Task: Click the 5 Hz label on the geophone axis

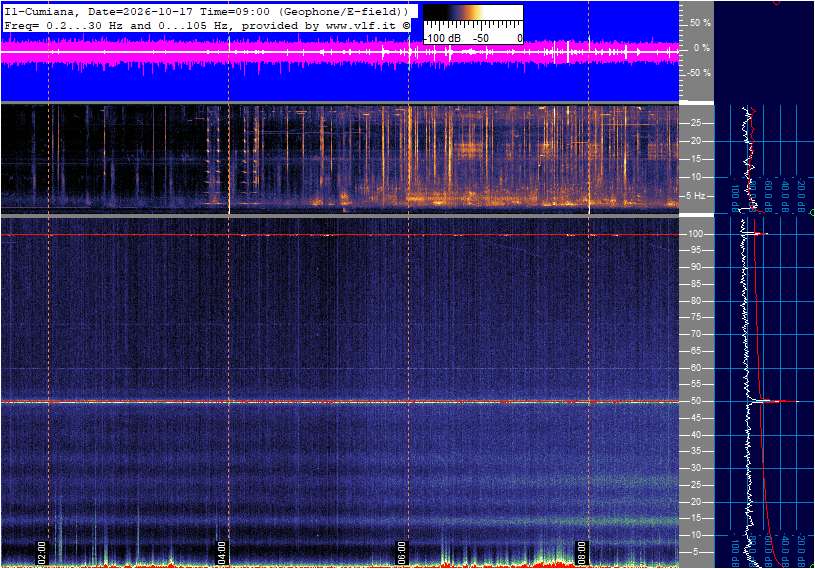Action: click(x=695, y=195)
